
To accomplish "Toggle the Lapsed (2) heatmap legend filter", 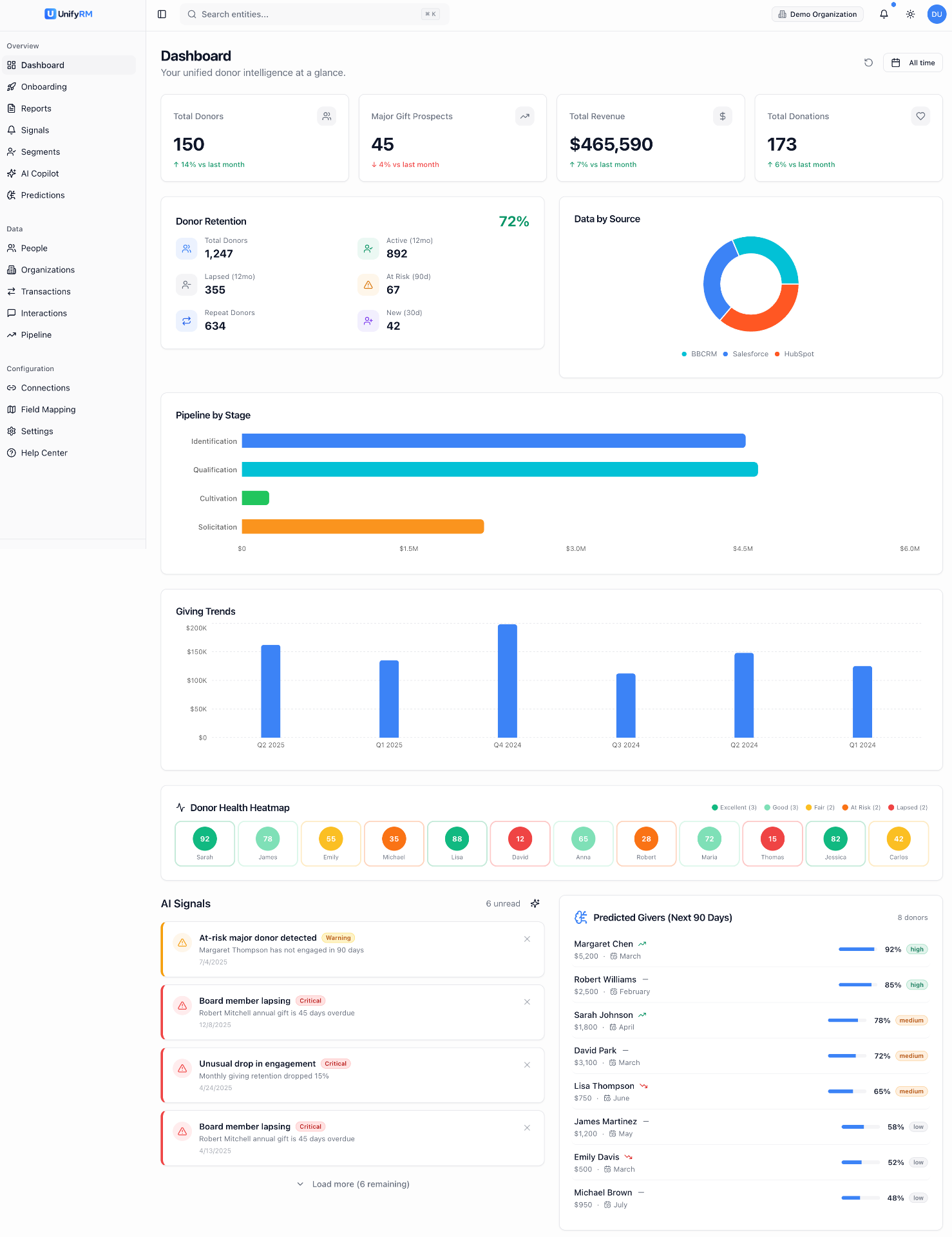I will click(x=908, y=807).
